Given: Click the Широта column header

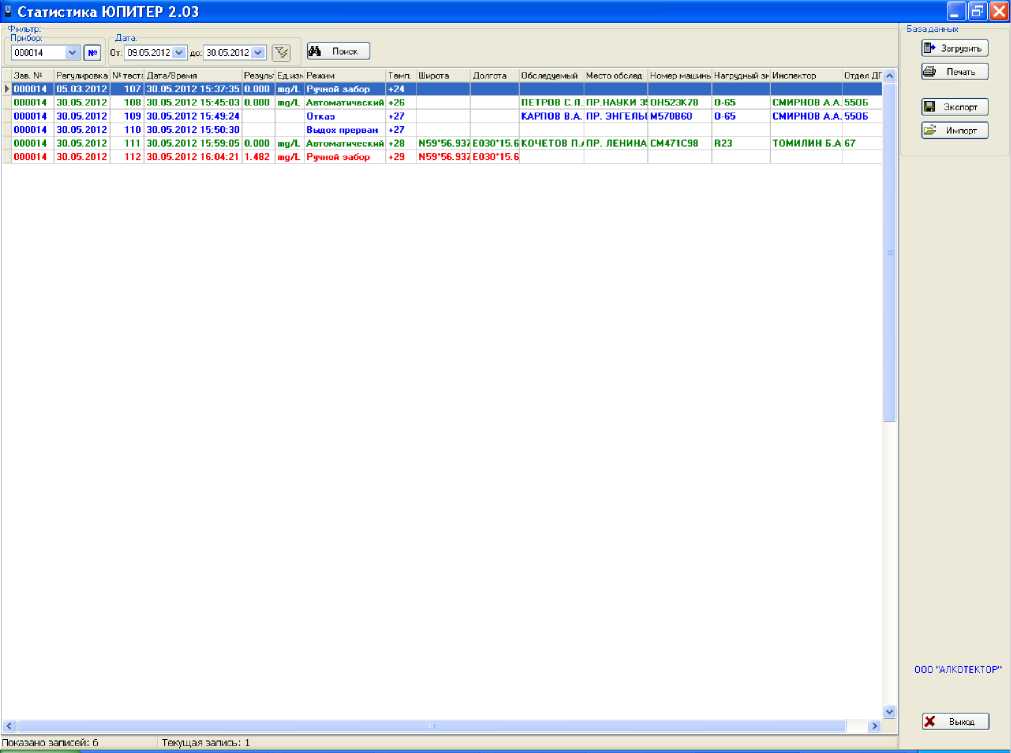Looking at the screenshot, I should pos(443,75).
